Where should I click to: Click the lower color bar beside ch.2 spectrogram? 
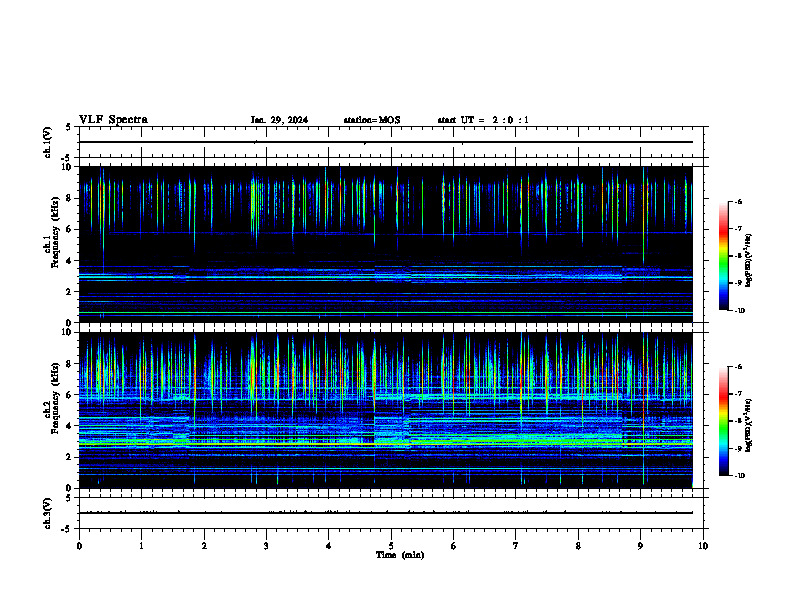723,421
